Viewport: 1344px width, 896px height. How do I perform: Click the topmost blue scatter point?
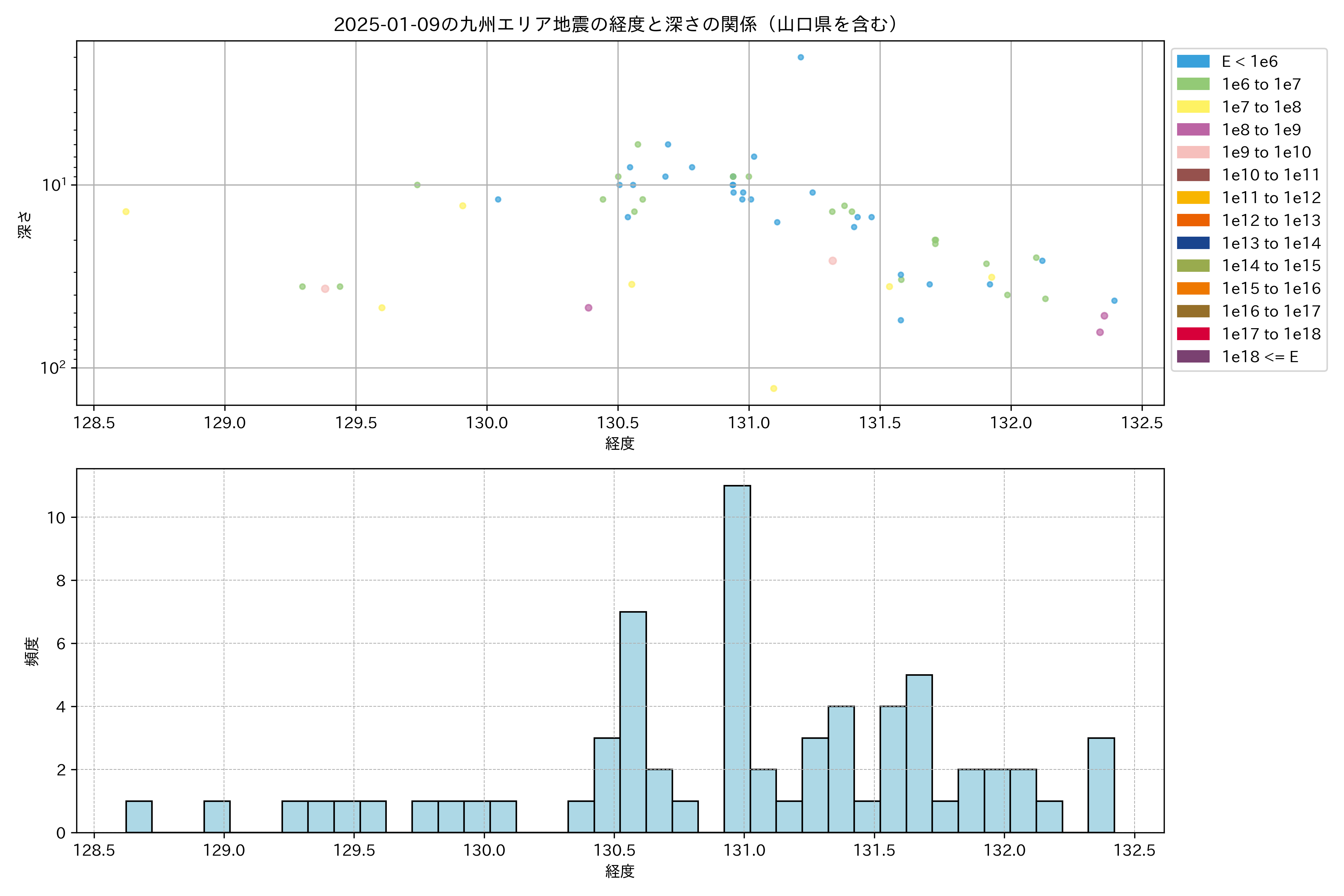800,57
